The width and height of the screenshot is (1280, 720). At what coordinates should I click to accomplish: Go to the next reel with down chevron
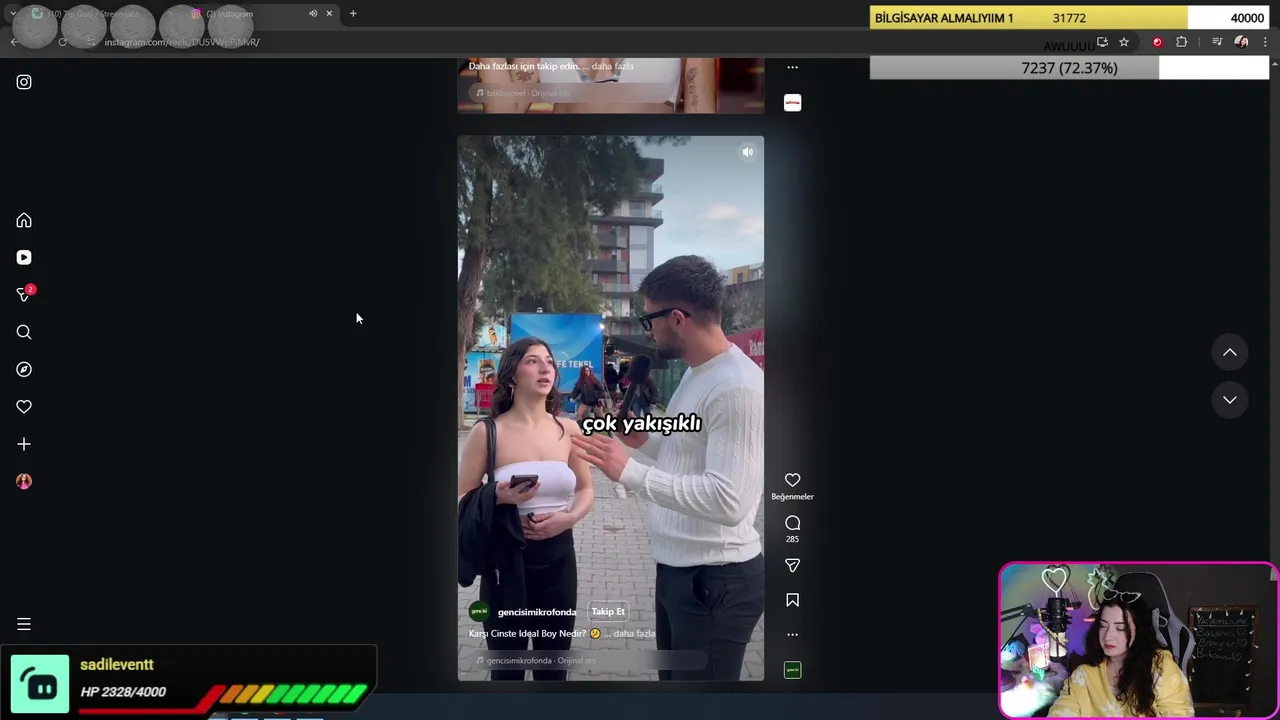(1230, 399)
